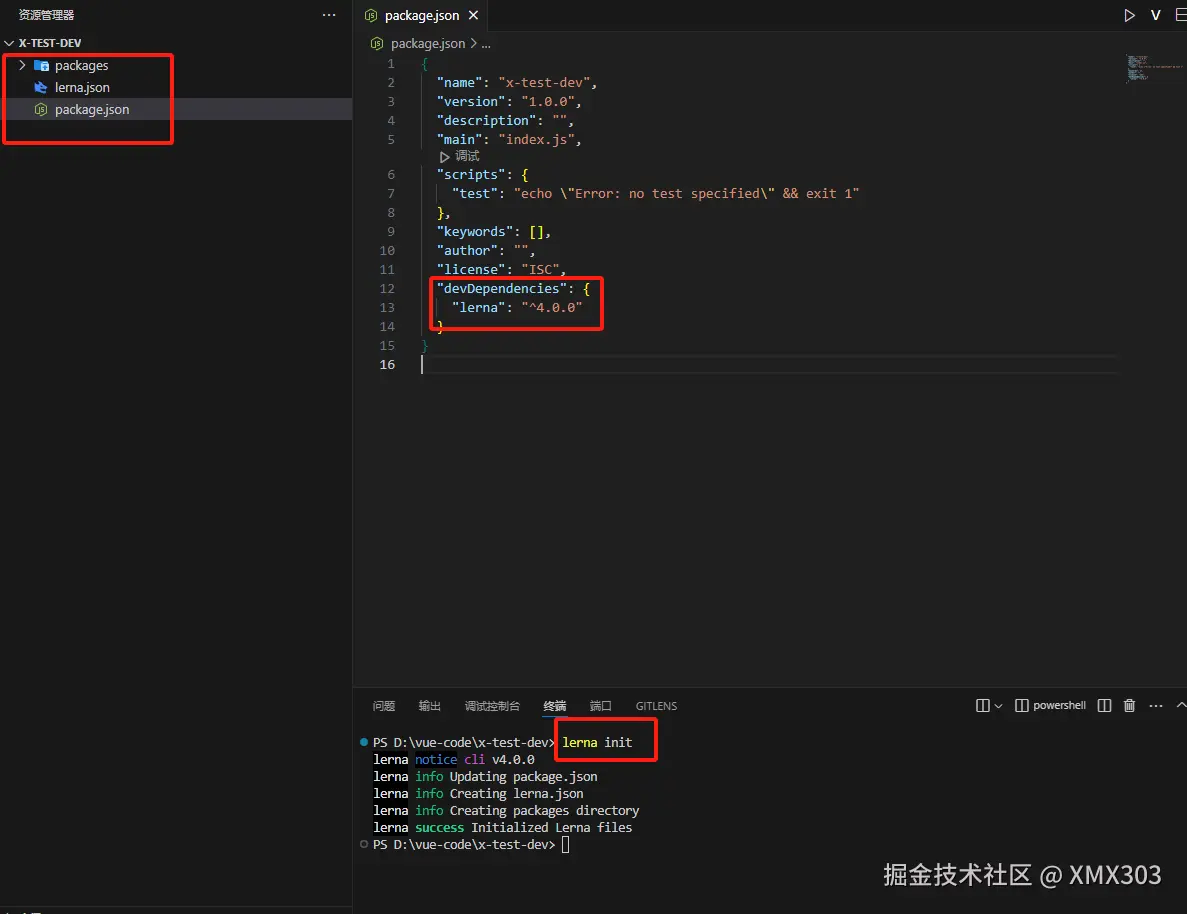Viewport: 1187px width, 914px height.
Task: Click the breadcrumb ellipsis after package.json
Action: click(x=486, y=44)
